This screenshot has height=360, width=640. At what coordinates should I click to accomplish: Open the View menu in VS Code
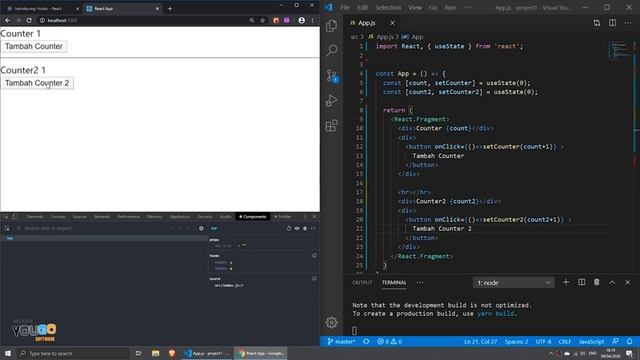tap(415, 7)
